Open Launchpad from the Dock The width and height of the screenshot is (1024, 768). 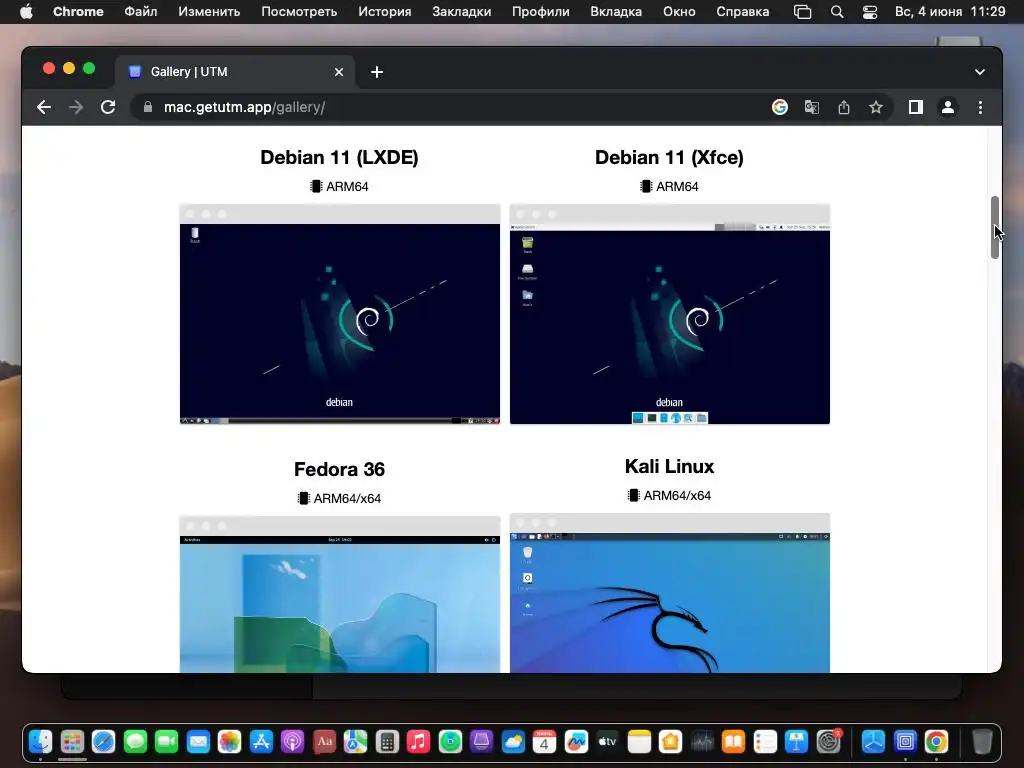(x=72, y=741)
